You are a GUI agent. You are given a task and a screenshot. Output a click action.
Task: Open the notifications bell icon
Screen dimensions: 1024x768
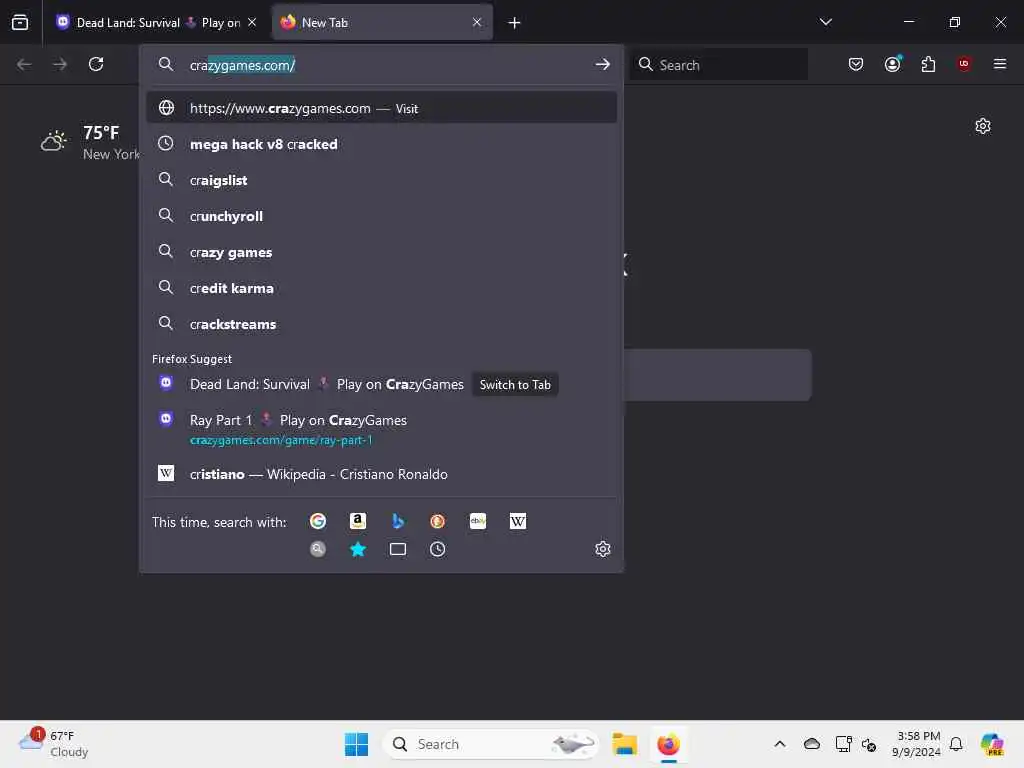[956, 744]
